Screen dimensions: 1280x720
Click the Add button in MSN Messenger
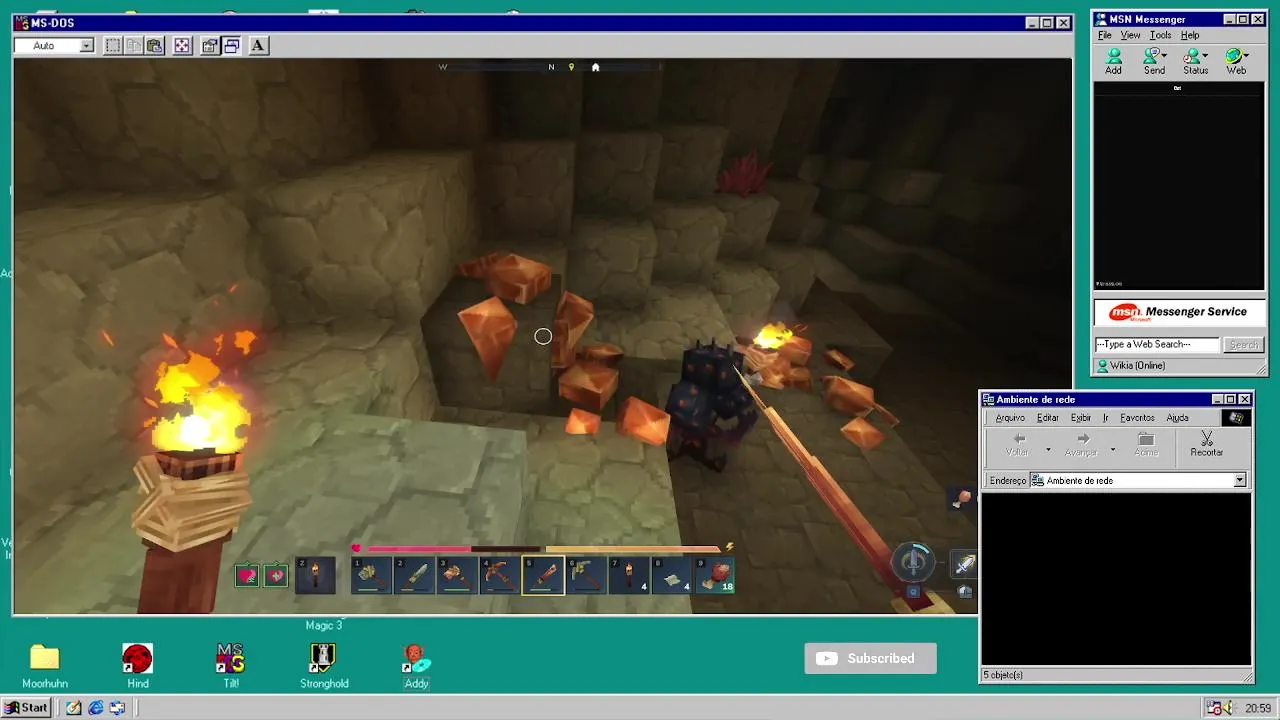pos(1113,62)
